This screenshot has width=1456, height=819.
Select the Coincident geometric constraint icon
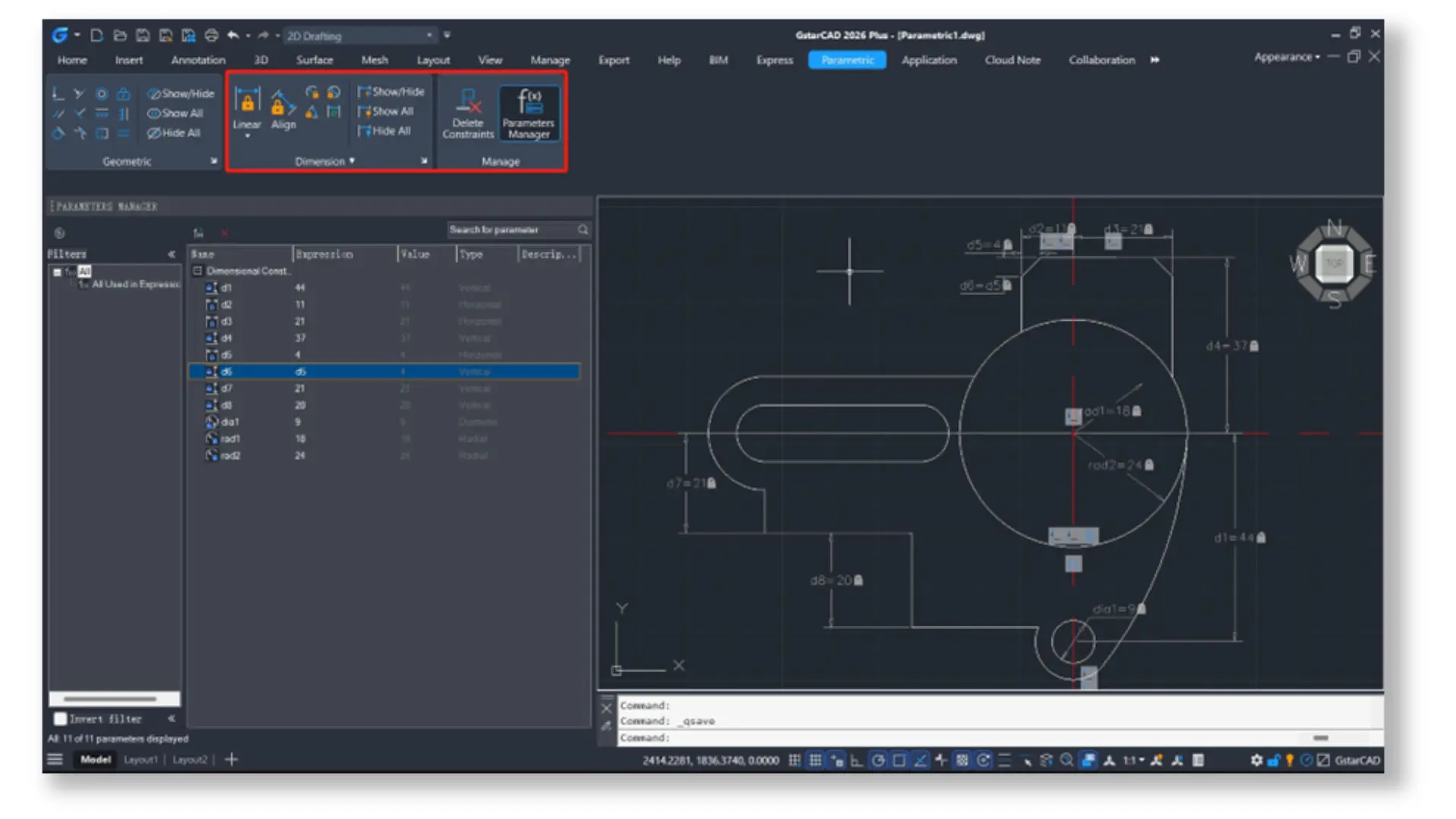click(x=58, y=94)
